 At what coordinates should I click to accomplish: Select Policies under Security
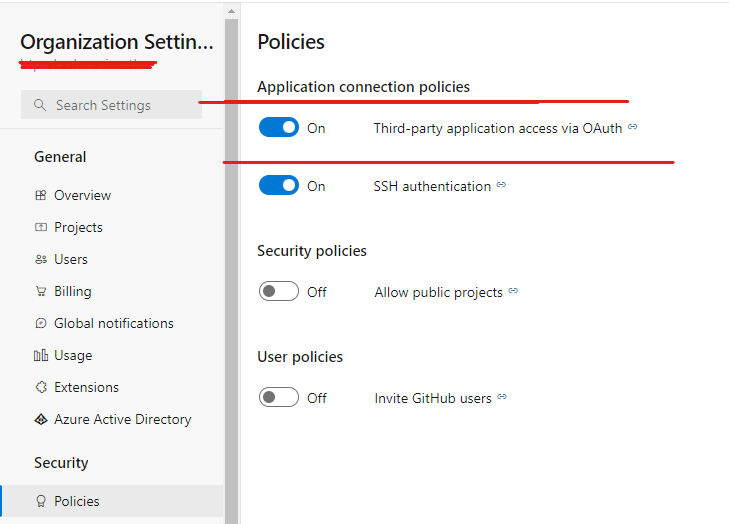(x=112, y=501)
